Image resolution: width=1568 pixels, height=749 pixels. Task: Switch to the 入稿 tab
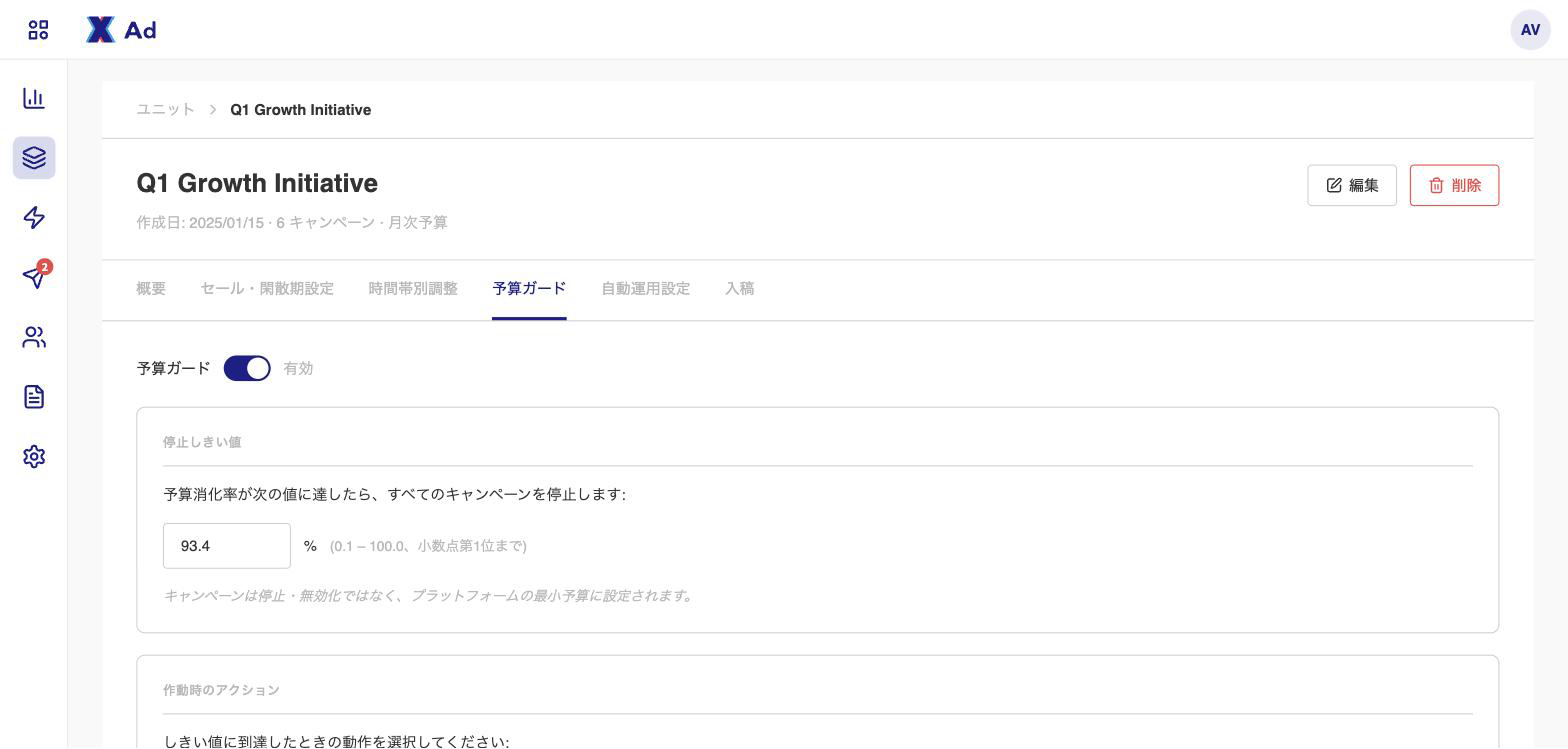point(740,289)
